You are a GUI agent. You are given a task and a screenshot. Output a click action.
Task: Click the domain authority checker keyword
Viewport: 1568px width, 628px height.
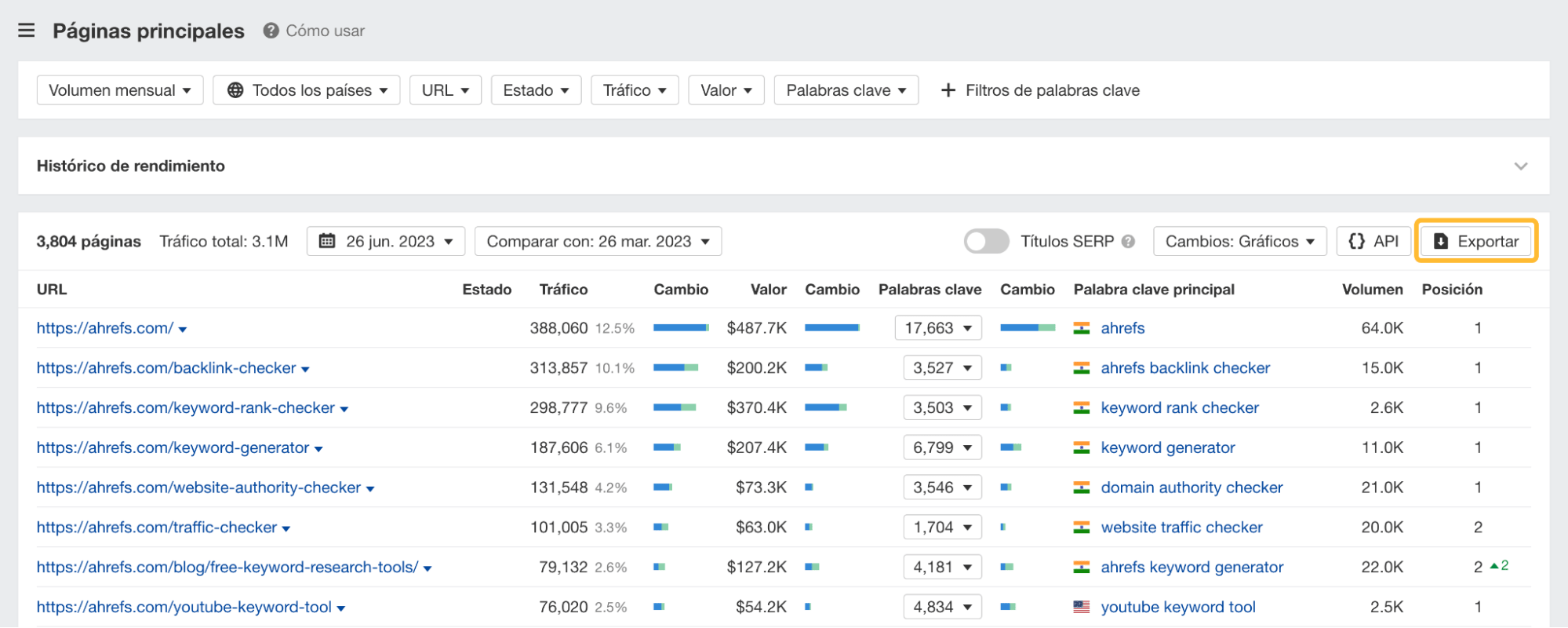click(1191, 487)
